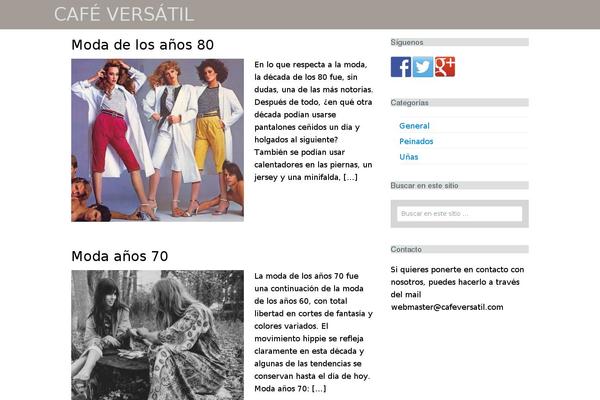Click the webmaster@cafeversatil.com email text
This screenshot has height=400, width=600.
click(447, 307)
